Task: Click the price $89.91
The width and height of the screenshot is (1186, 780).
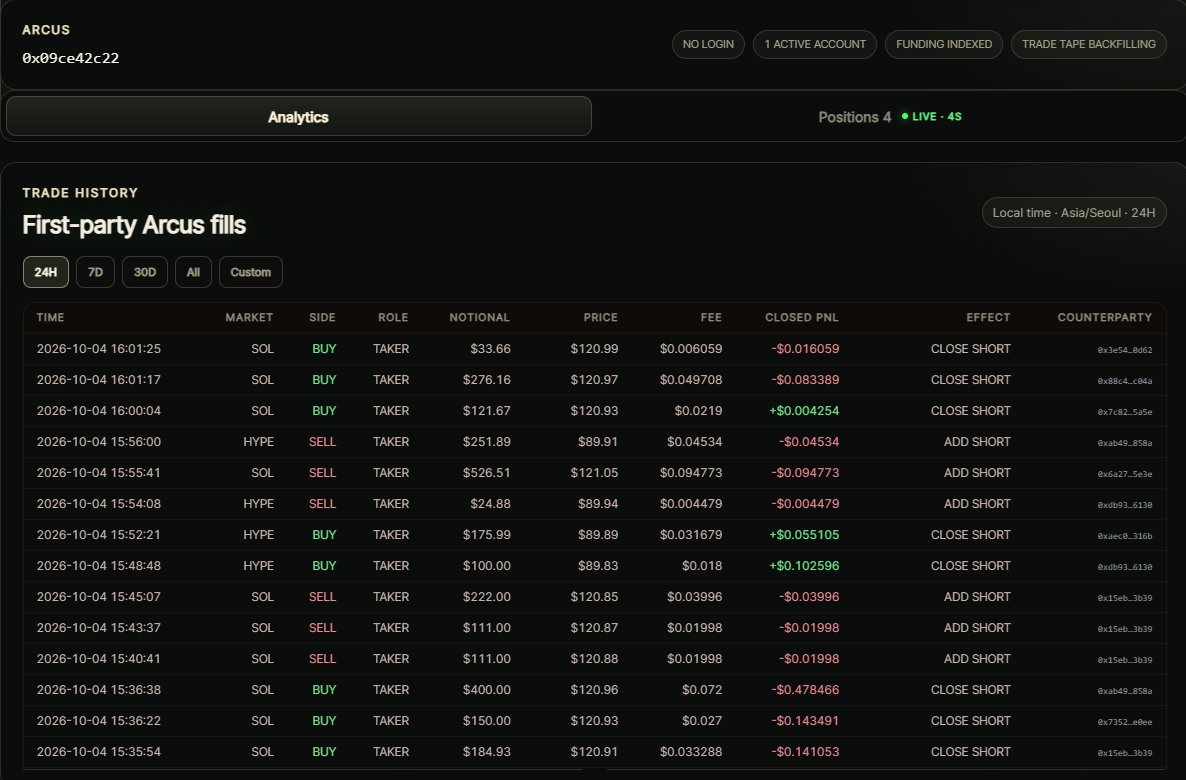Action: click(x=598, y=442)
